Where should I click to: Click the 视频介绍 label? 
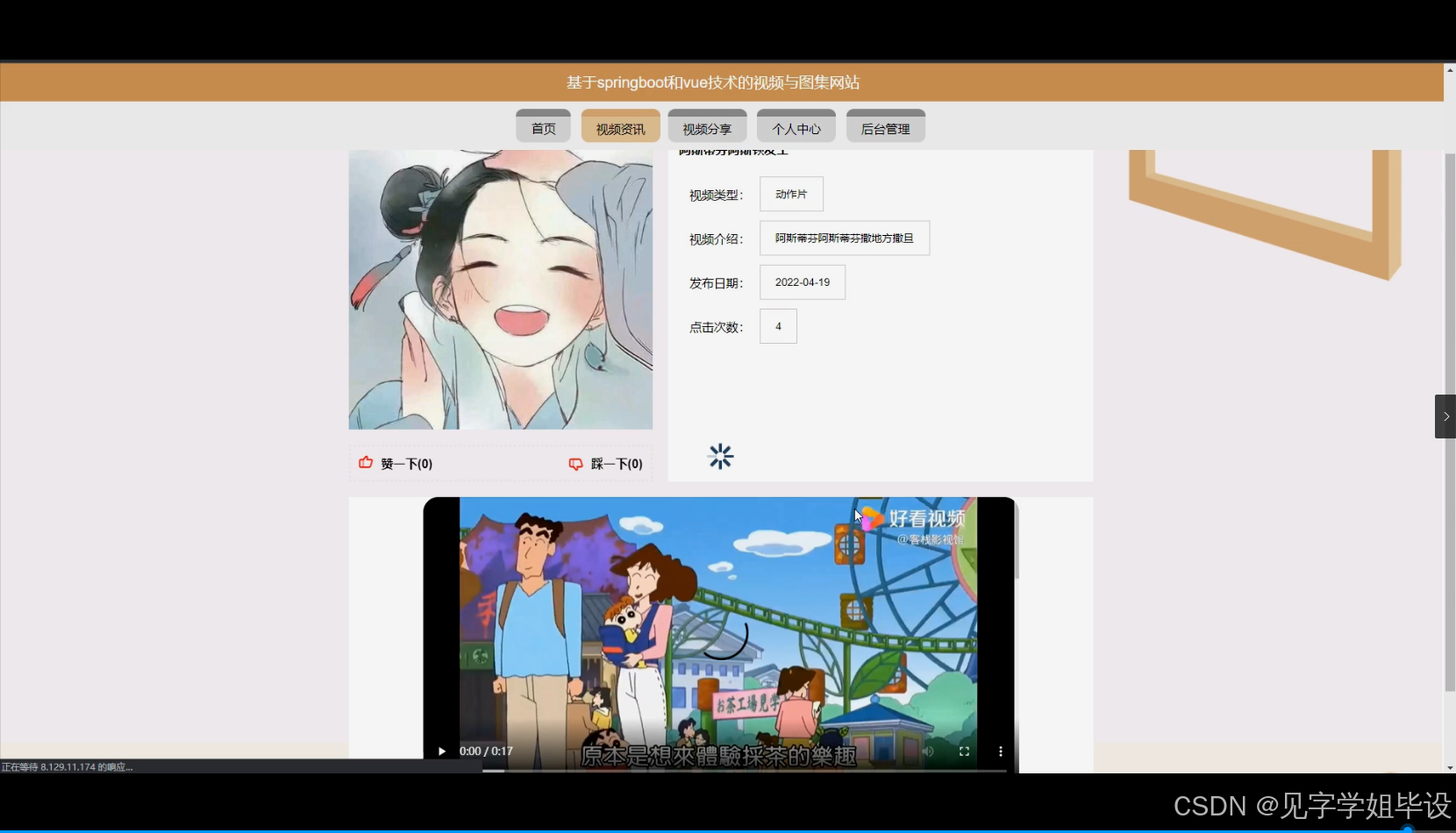coord(716,239)
